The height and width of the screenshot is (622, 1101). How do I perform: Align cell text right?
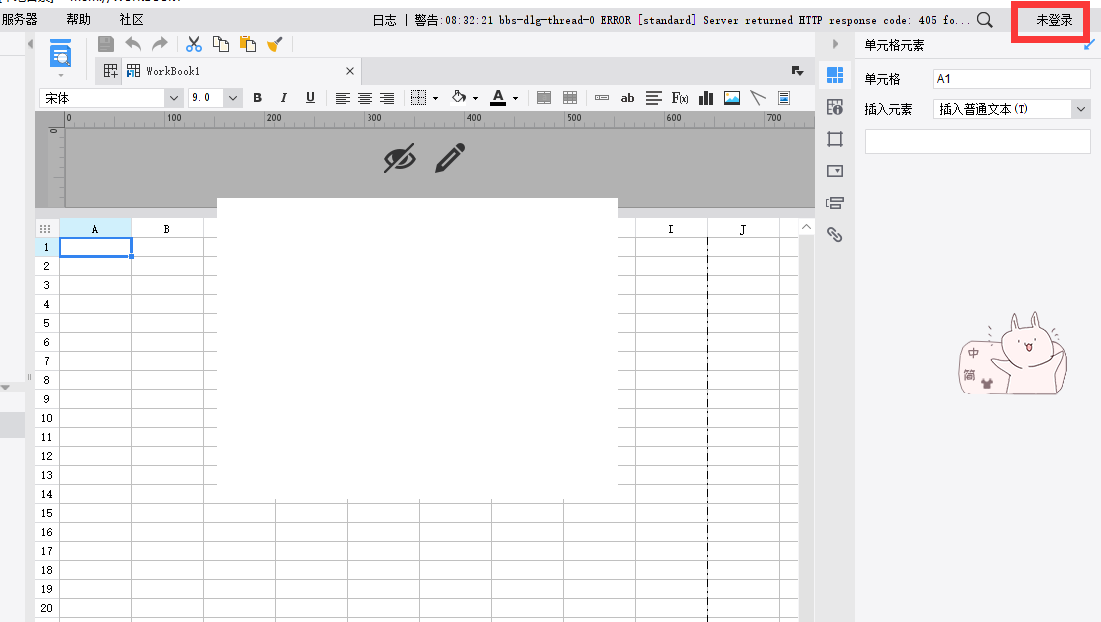pyautogui.click(x=387, y=98)
